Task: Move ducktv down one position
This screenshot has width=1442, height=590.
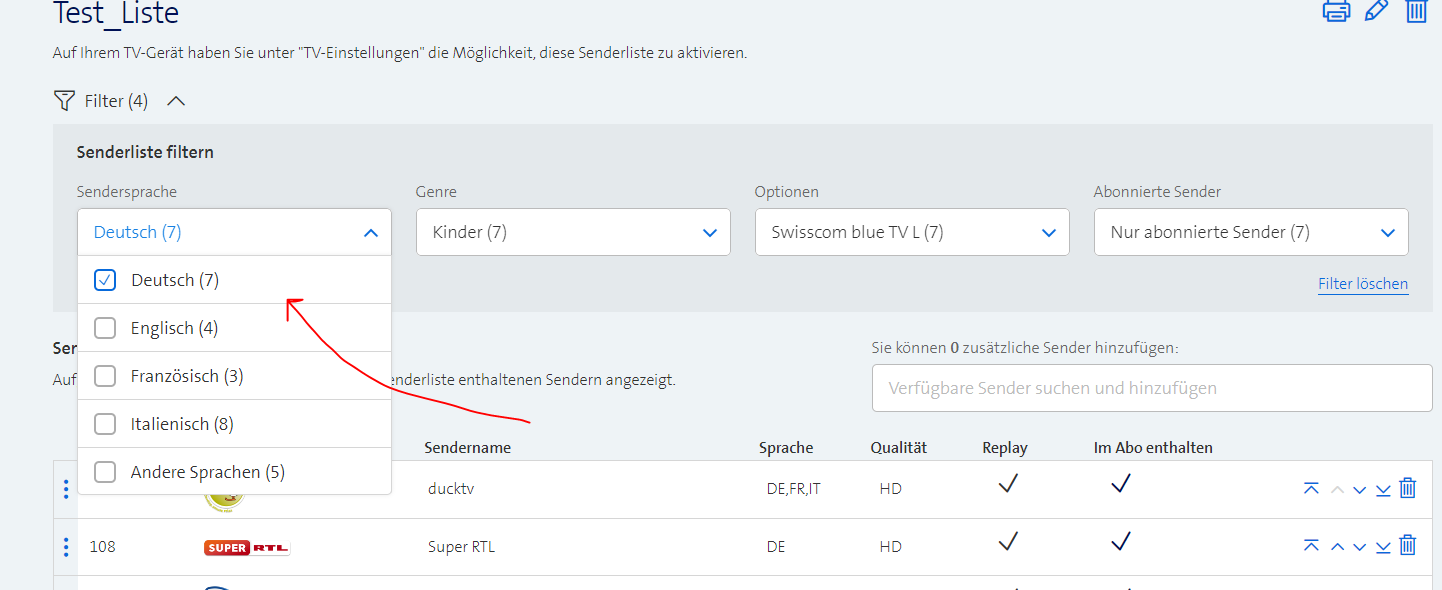Action: click(1359, 489)
